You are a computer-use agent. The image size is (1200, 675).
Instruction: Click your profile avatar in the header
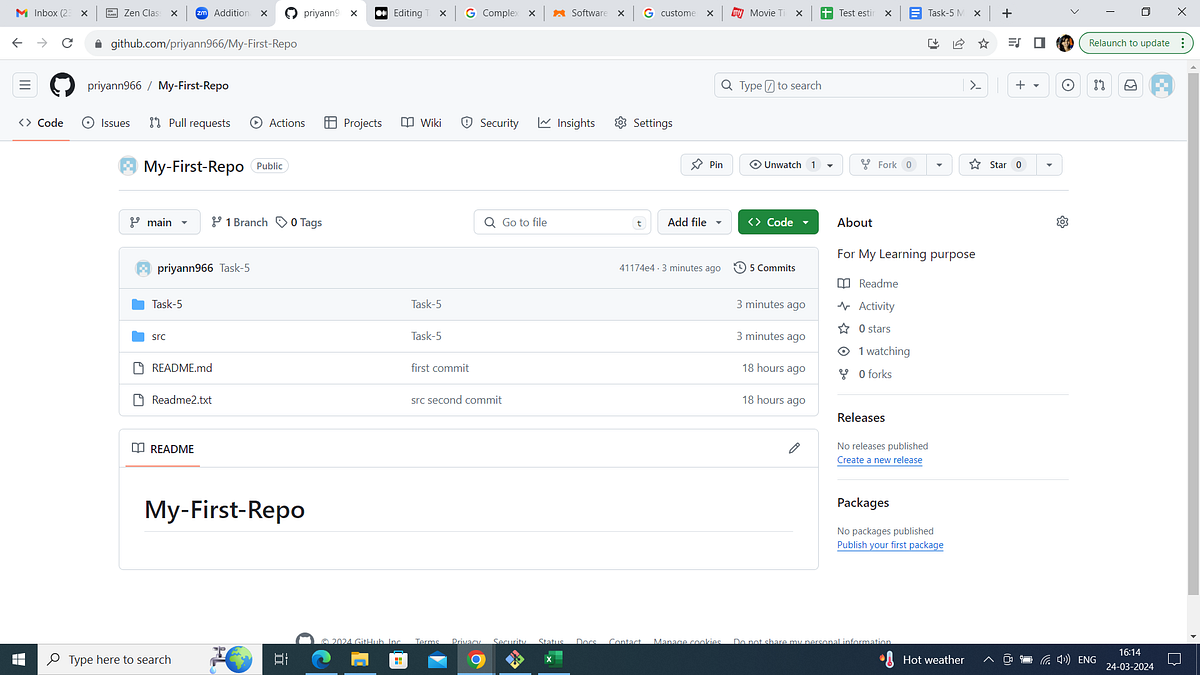tap(1161, 86)
